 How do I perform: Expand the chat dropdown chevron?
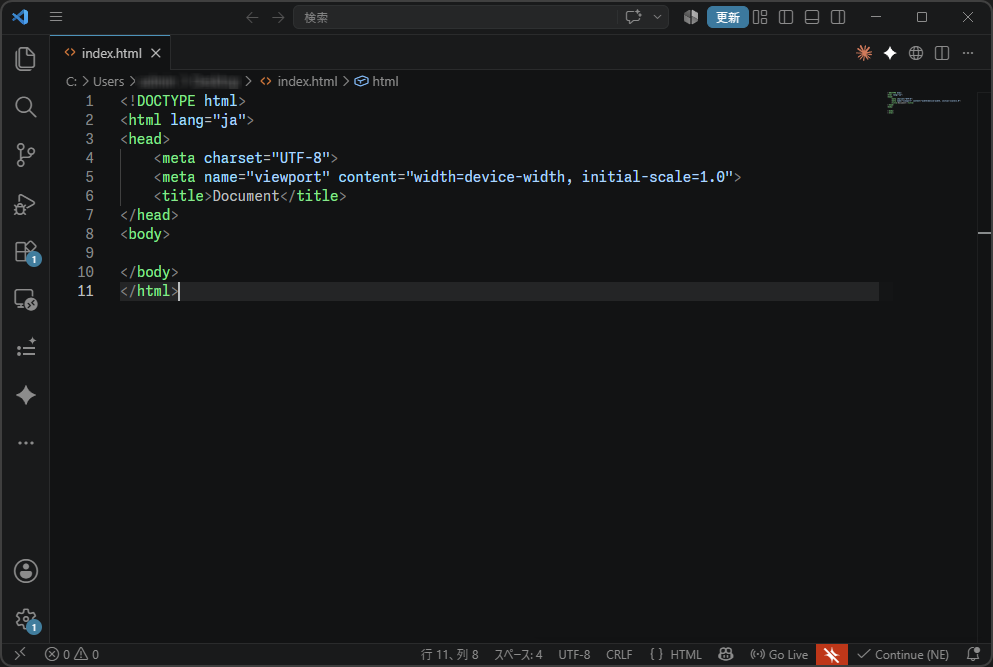pyautogui.click(x=657, y=17)
